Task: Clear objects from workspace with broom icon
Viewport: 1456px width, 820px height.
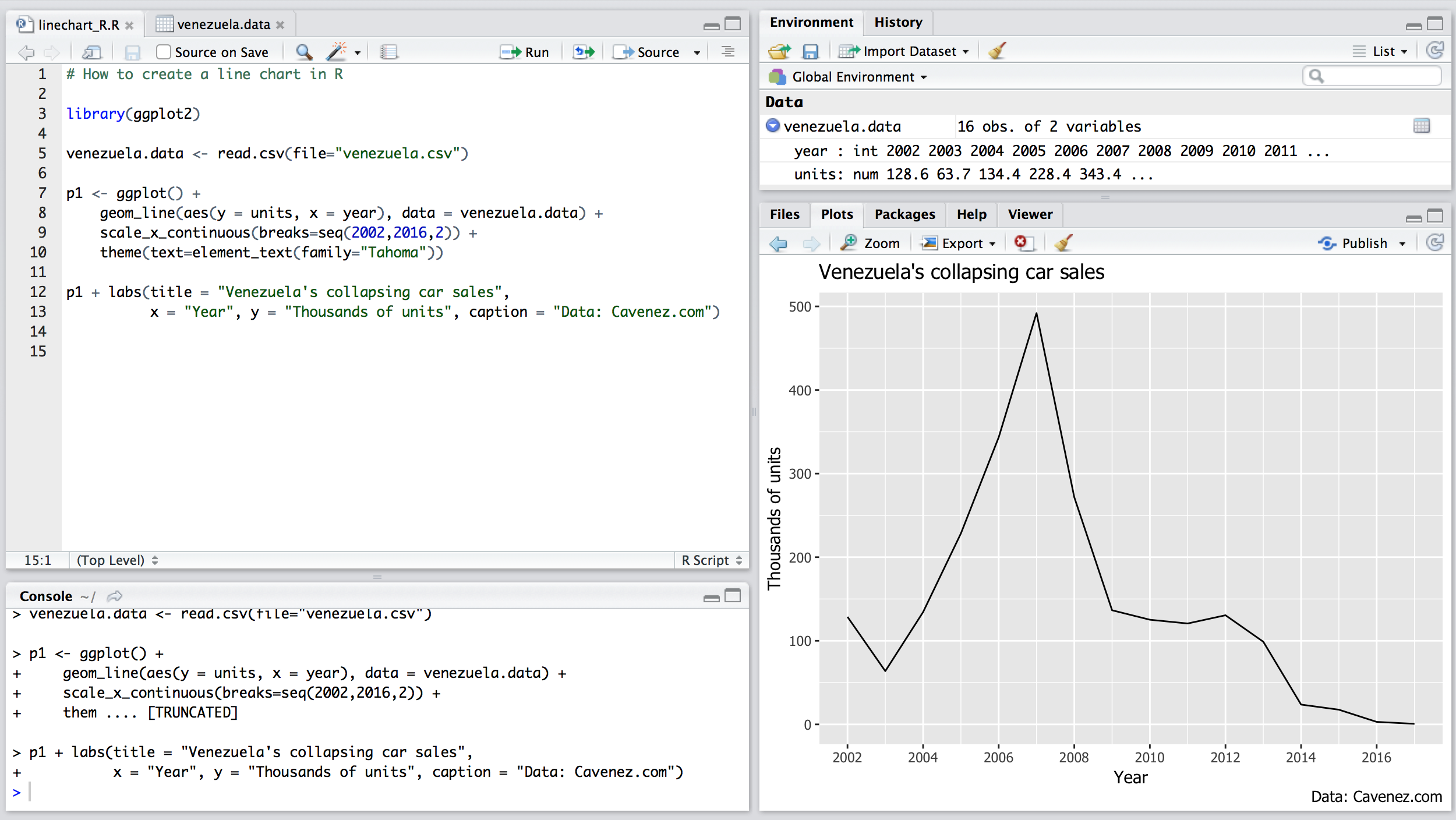Action: (997, 51)
